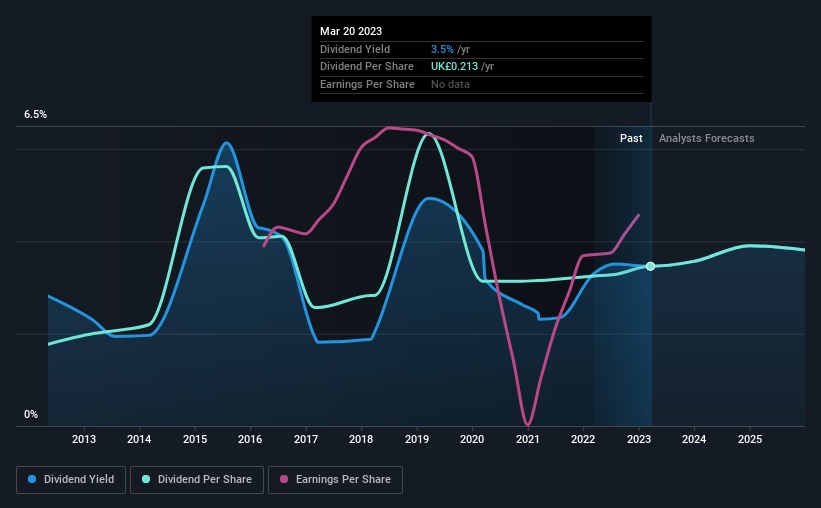Click the Earnings Per Share tooltip row label

[368, 84]
